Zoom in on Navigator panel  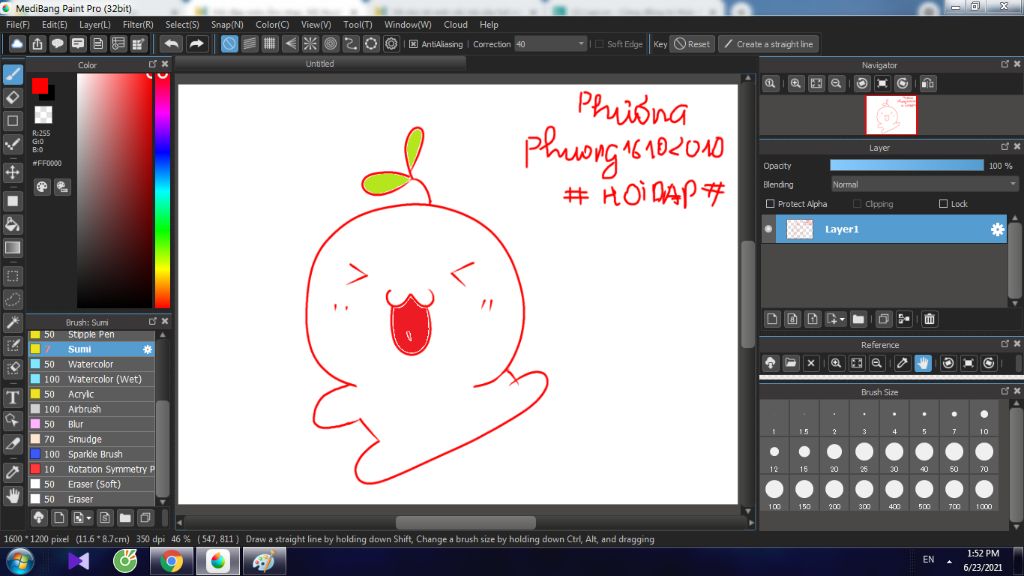[x=795, y=84]
